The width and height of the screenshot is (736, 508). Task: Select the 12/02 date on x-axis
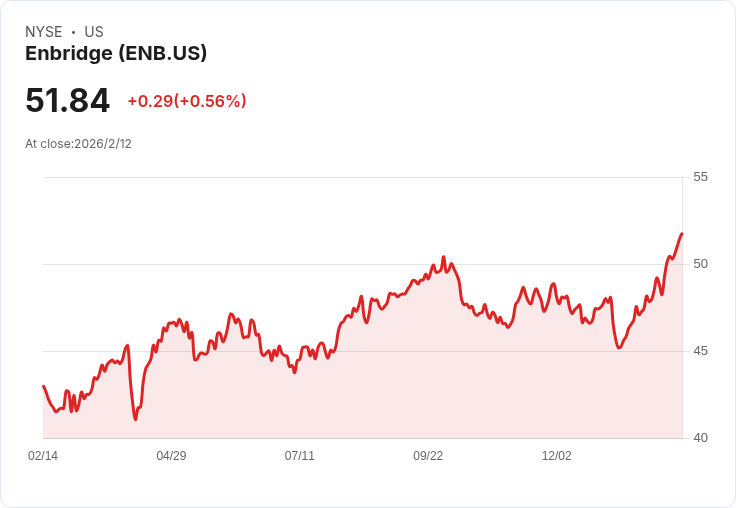tap(556, 456)
